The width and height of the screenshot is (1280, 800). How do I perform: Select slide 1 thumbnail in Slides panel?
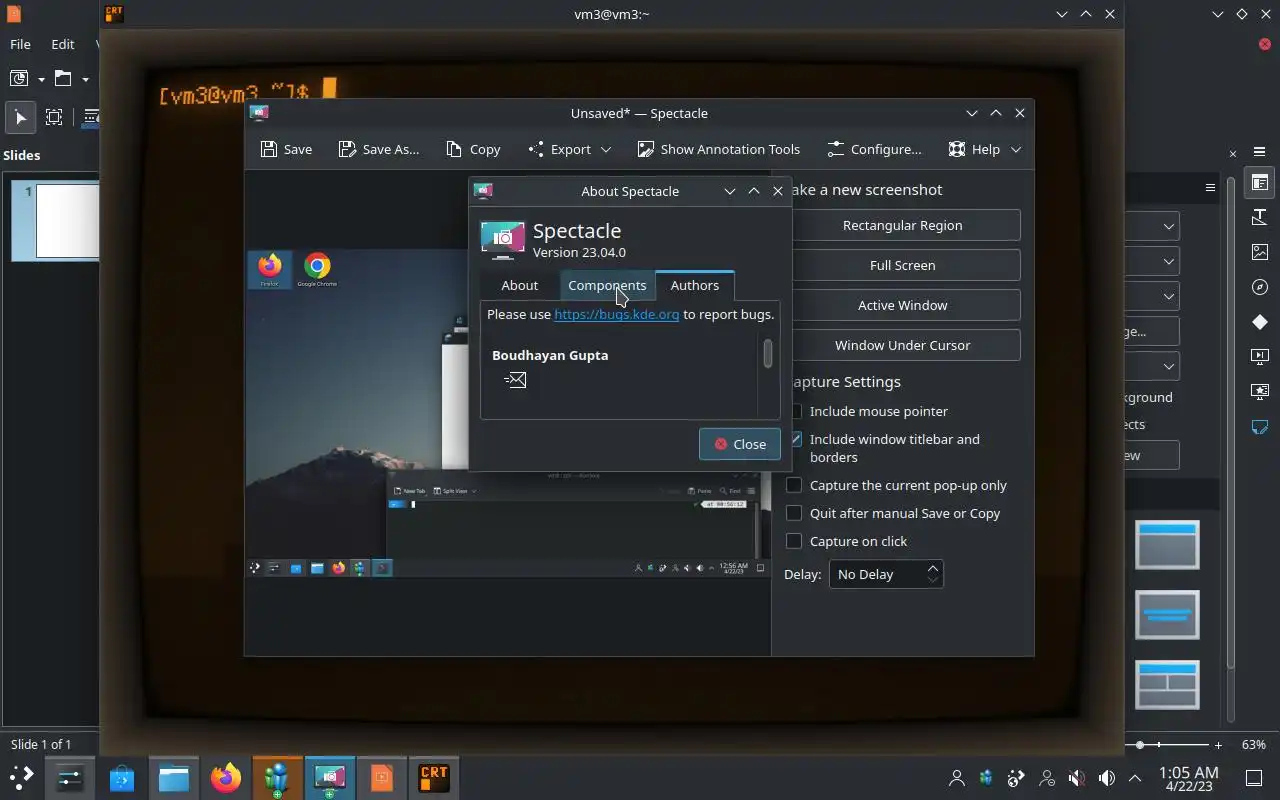coord(66,221)
